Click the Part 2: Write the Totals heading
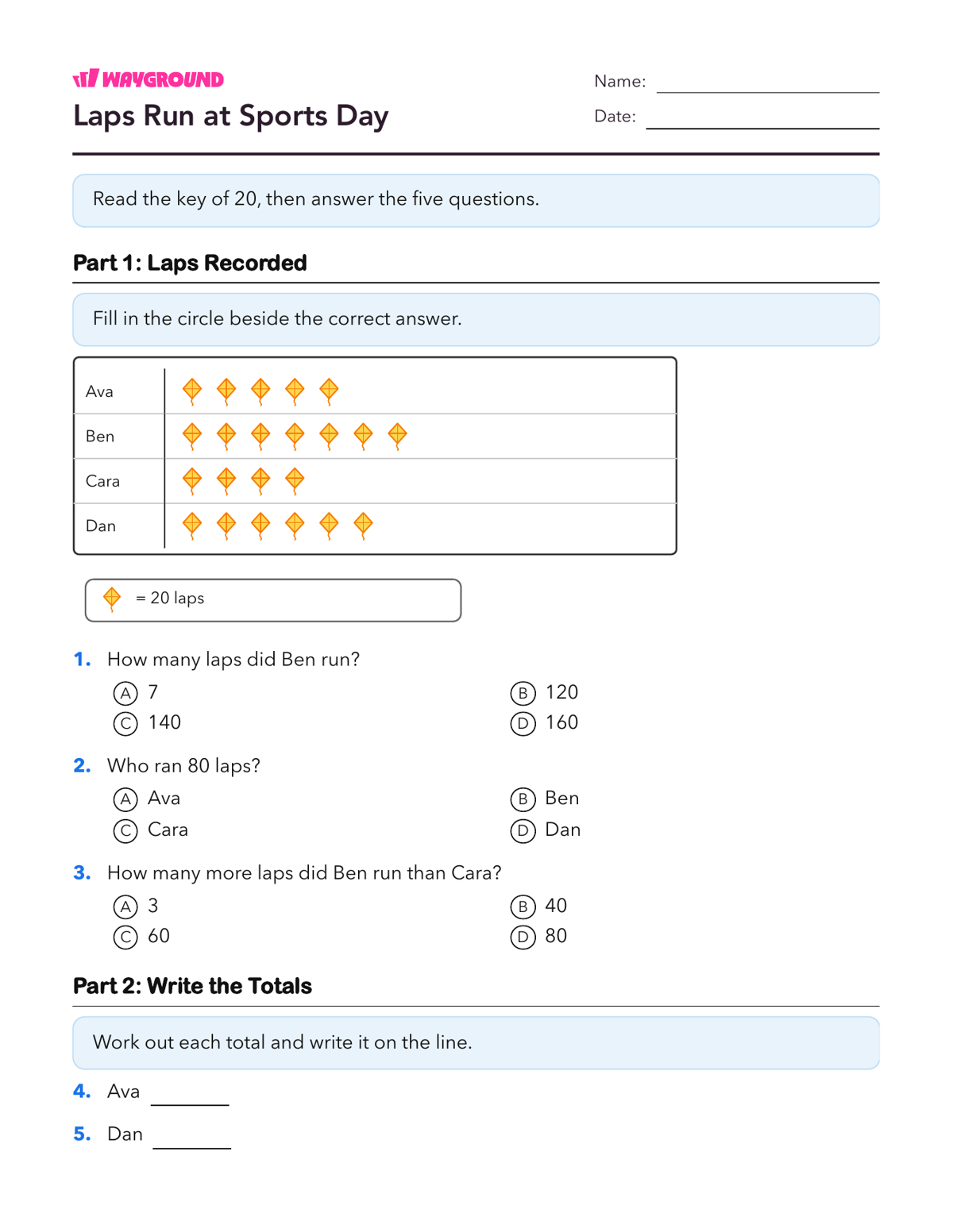Viewport: 953px width, 1232px height. click(192, 986)
